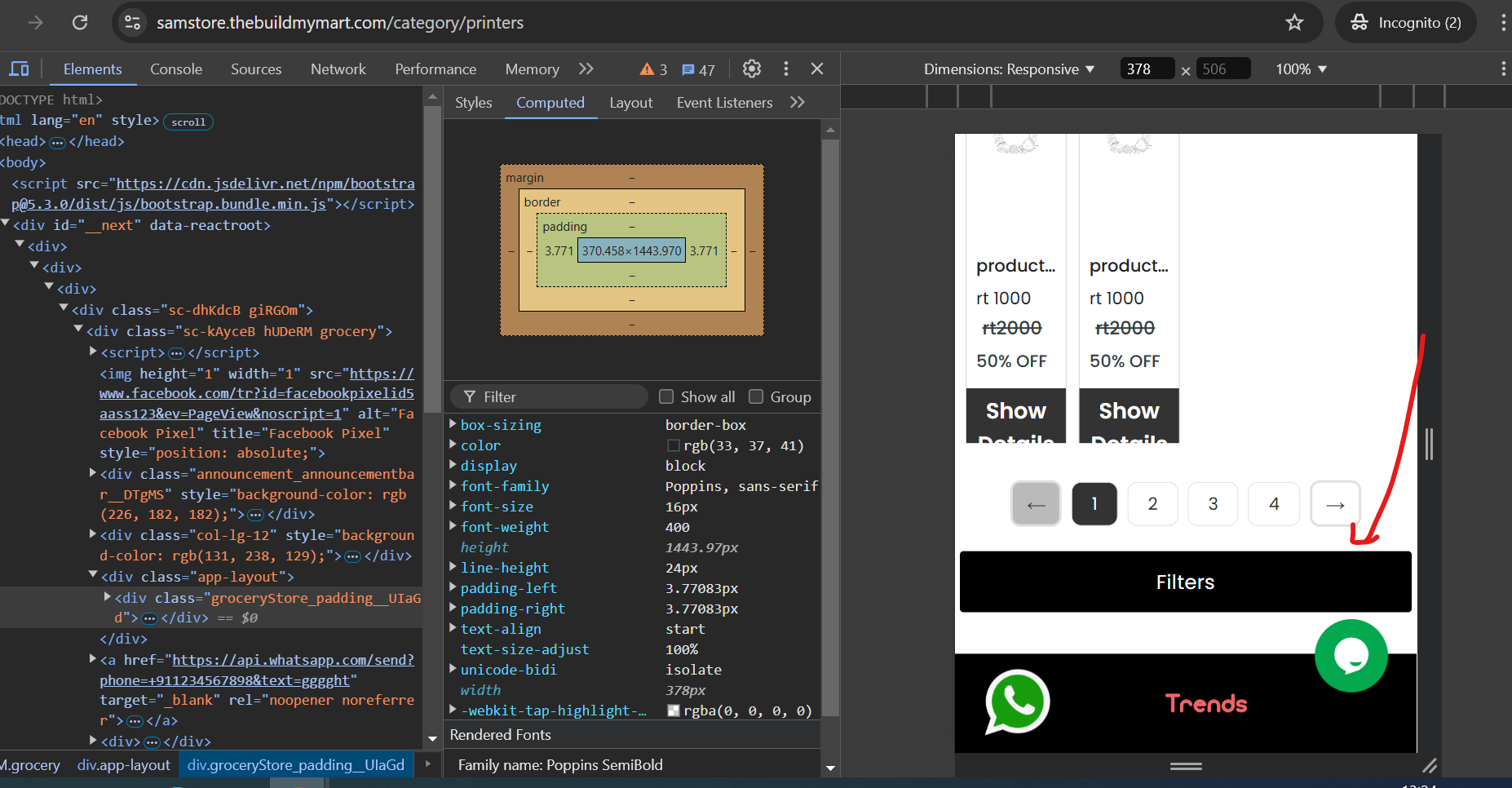Viewport: 1512px width, 788px height.
Task: Open the green chat bubble widget
Action: coord(1351,656)
